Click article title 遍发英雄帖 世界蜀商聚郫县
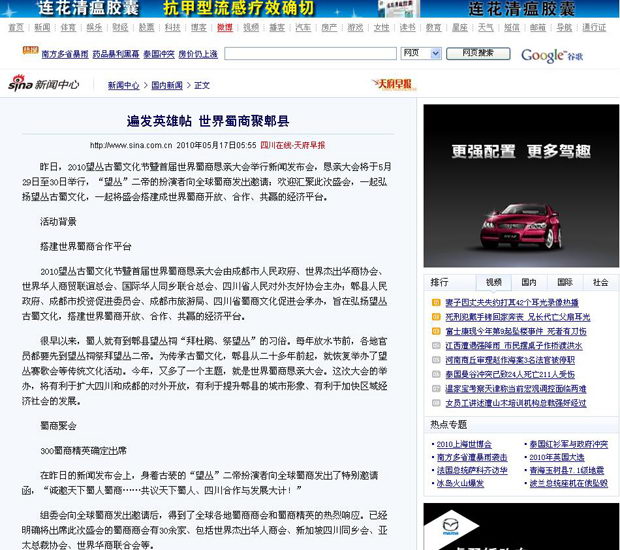 pyautogui.click(x=208, y=121)
